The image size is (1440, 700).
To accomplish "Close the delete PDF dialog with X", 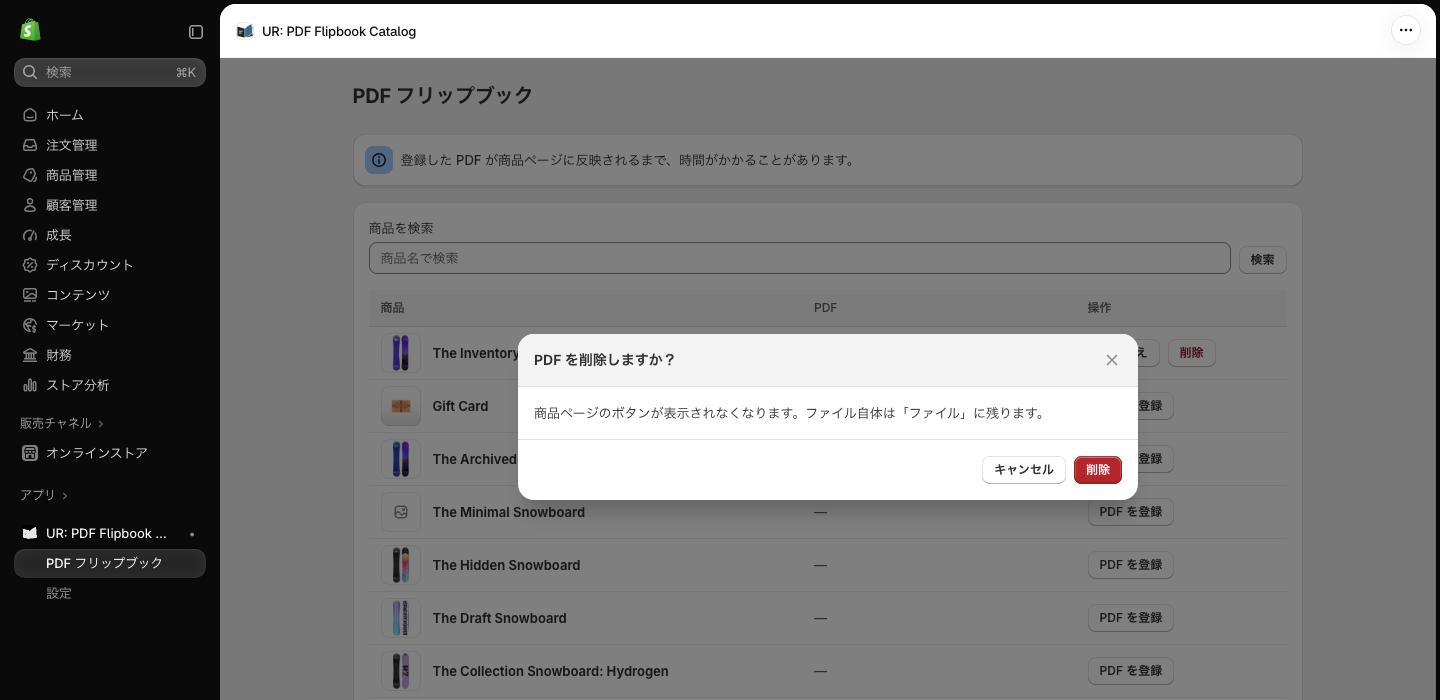I will pos(1112,360).
